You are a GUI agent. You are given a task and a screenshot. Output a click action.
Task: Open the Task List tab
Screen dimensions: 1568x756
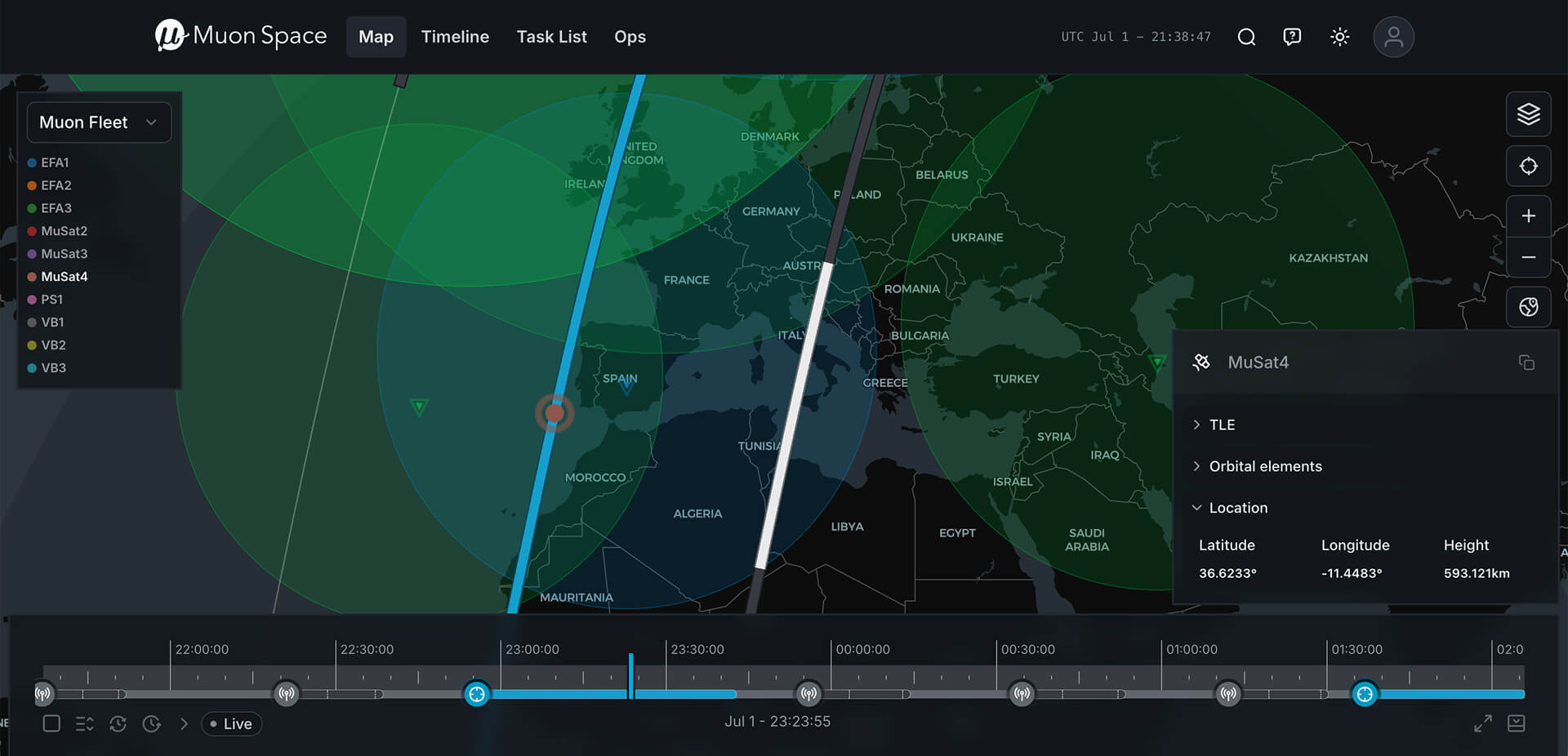[x=552, y=37]
